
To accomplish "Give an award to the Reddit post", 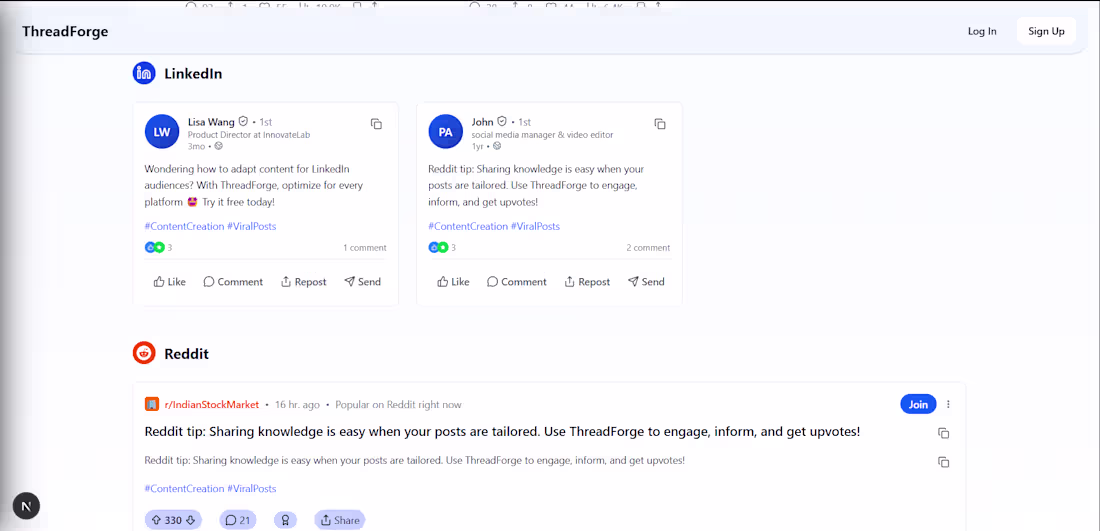I will pos(286,520).
